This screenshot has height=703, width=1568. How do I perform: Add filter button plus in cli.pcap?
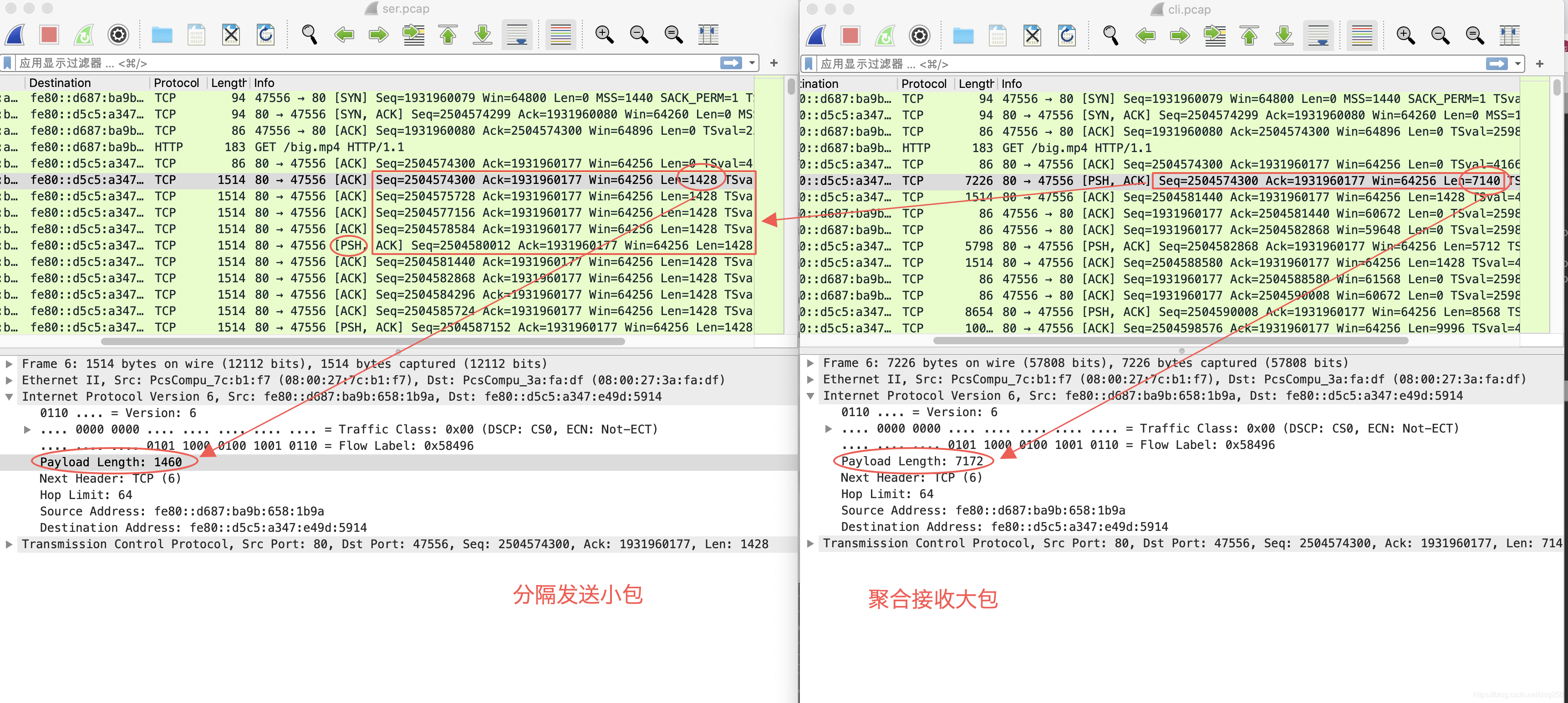(1539, 63)
